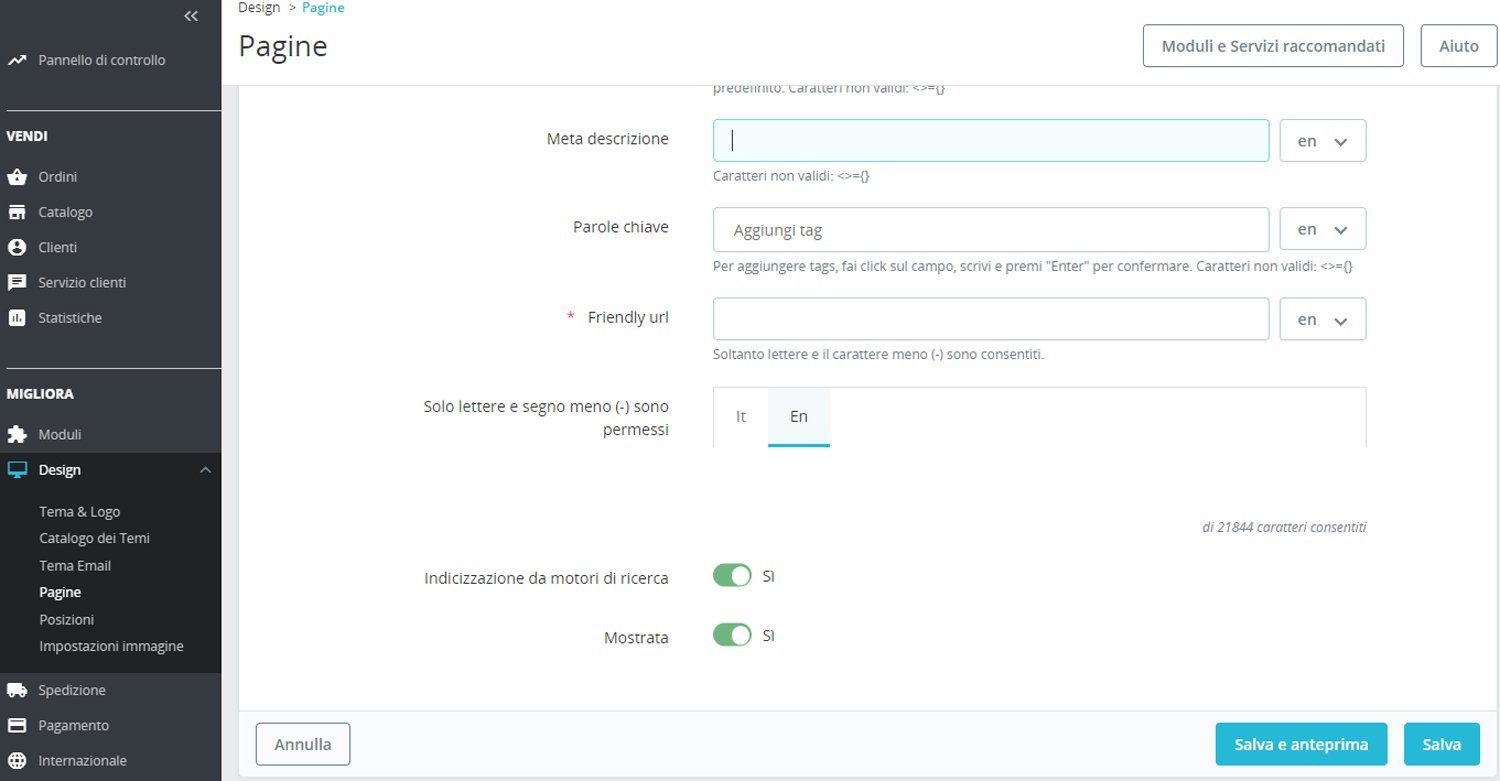
Task: Go to Impostazioni immagine submenu item
Action: pyautogui.click(x=111, y=646)
